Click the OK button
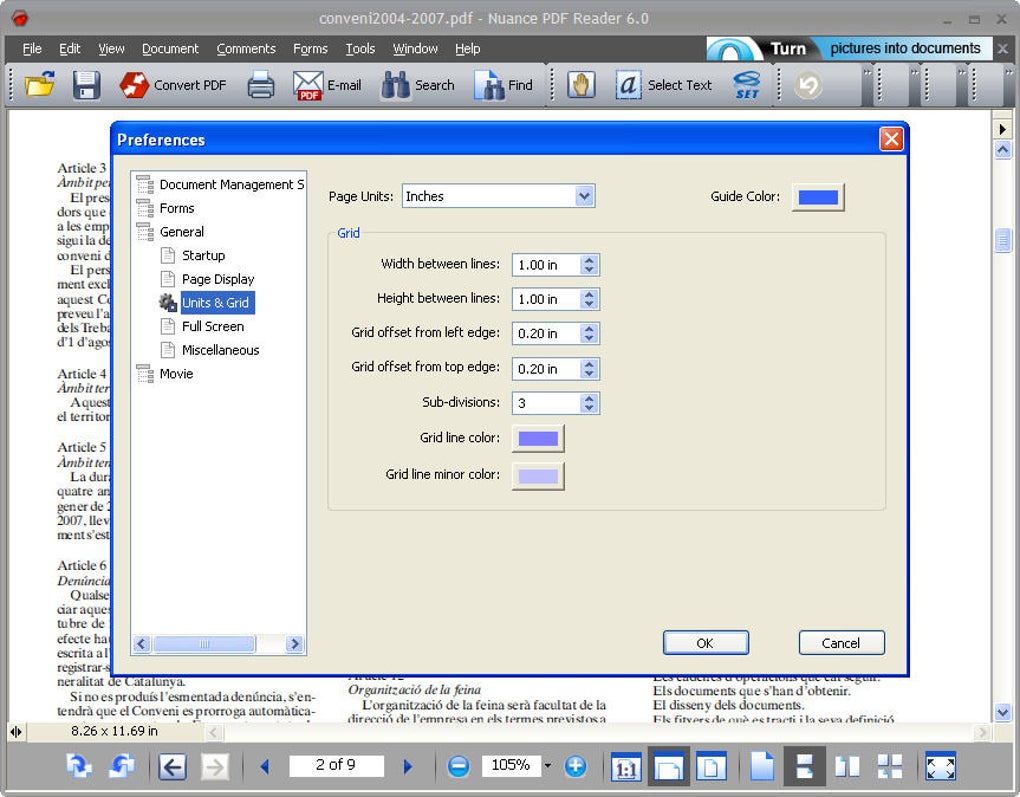 click(706, 643)
